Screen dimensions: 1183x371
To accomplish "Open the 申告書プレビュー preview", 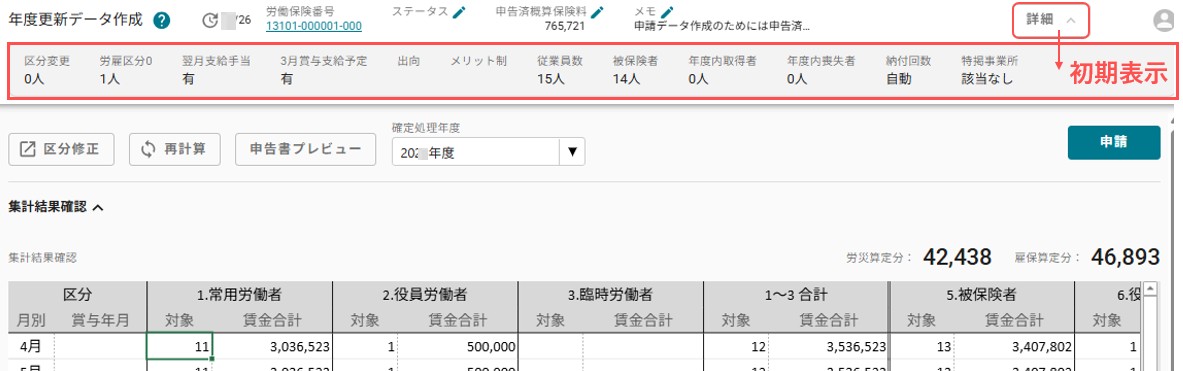I will click(306, 149).
